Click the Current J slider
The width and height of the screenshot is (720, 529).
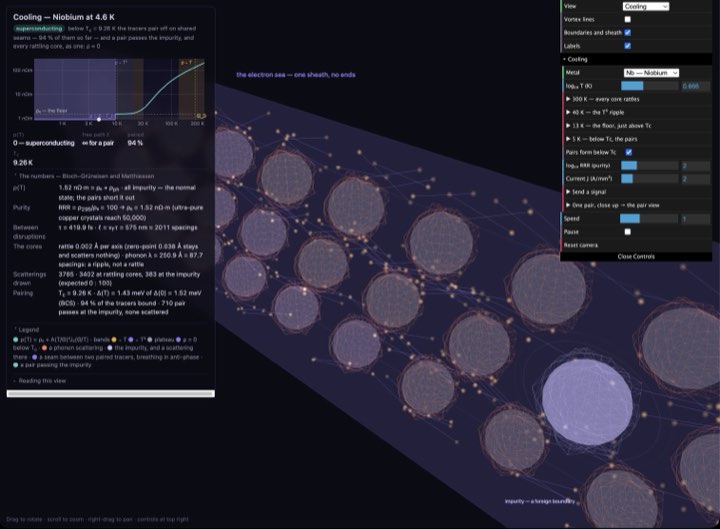tap(649, 179)
